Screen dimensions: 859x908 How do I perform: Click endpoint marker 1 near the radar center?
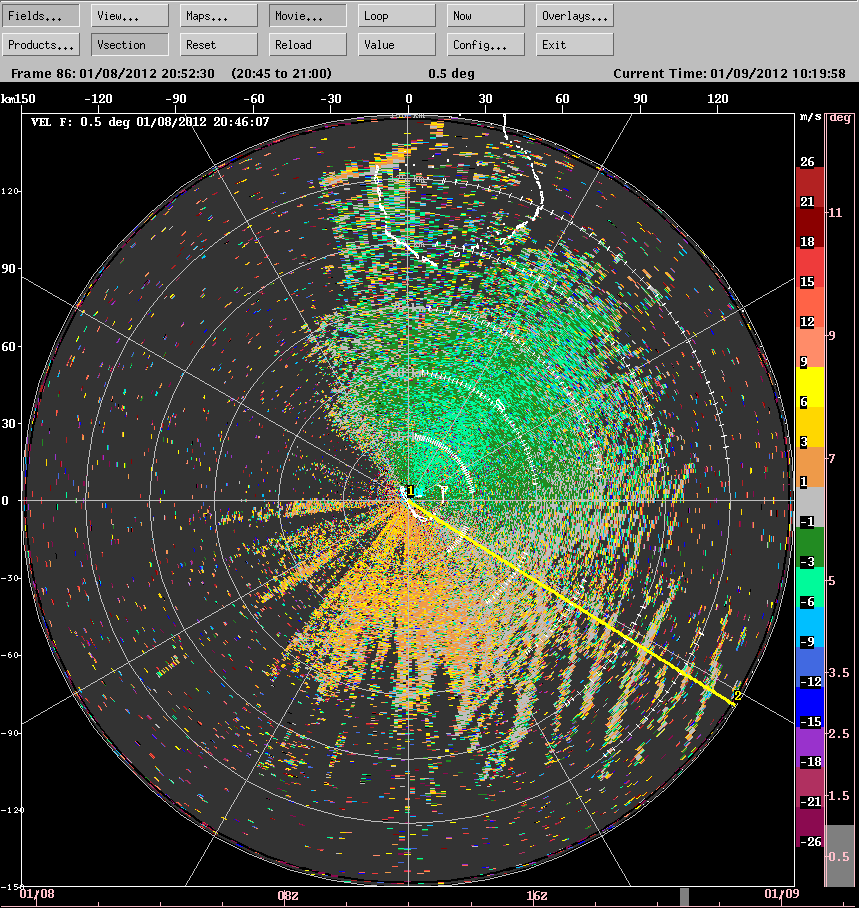click(x=410, y=491)
